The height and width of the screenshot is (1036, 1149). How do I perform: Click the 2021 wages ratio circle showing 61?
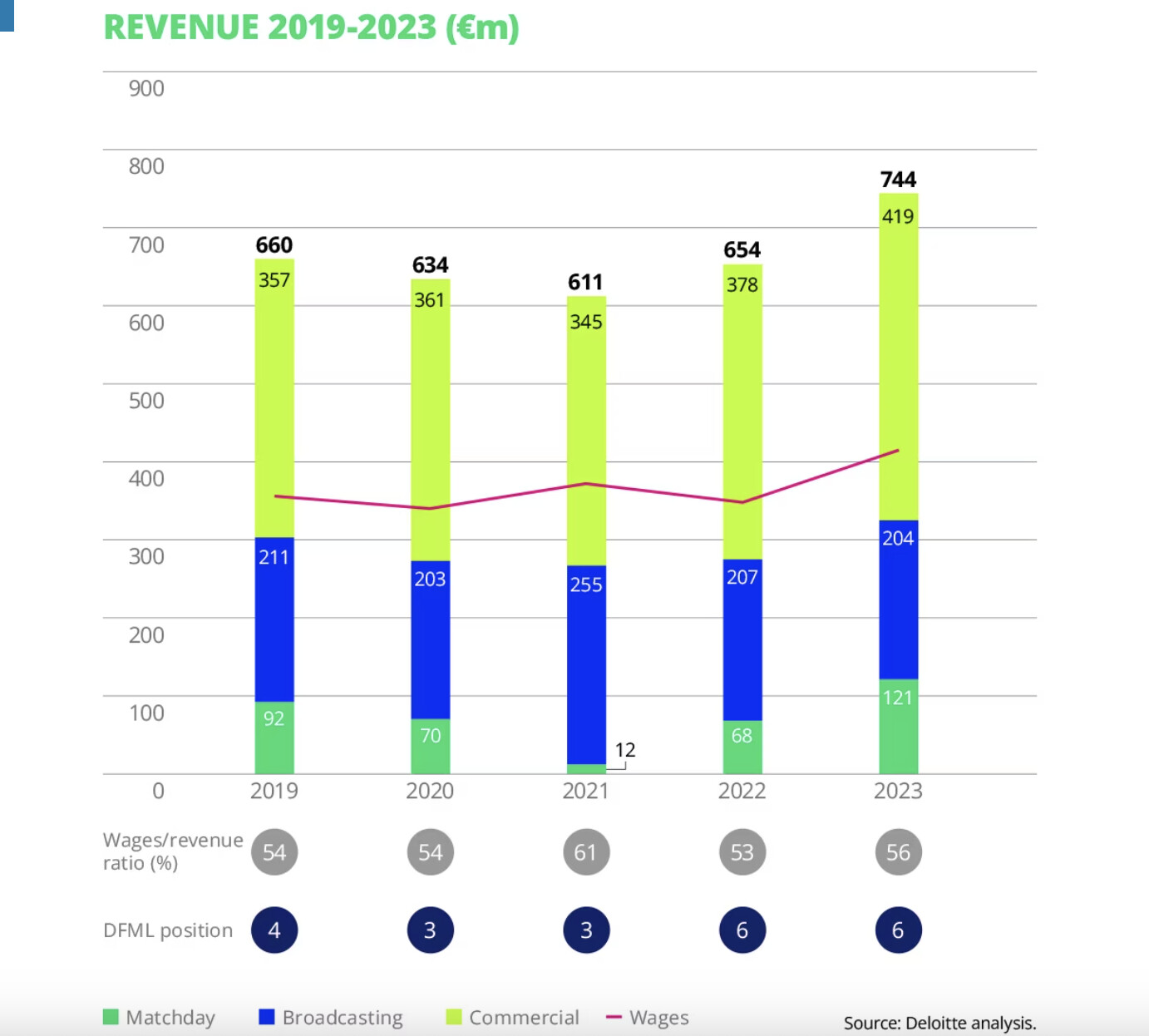click(x=586, y=852)
